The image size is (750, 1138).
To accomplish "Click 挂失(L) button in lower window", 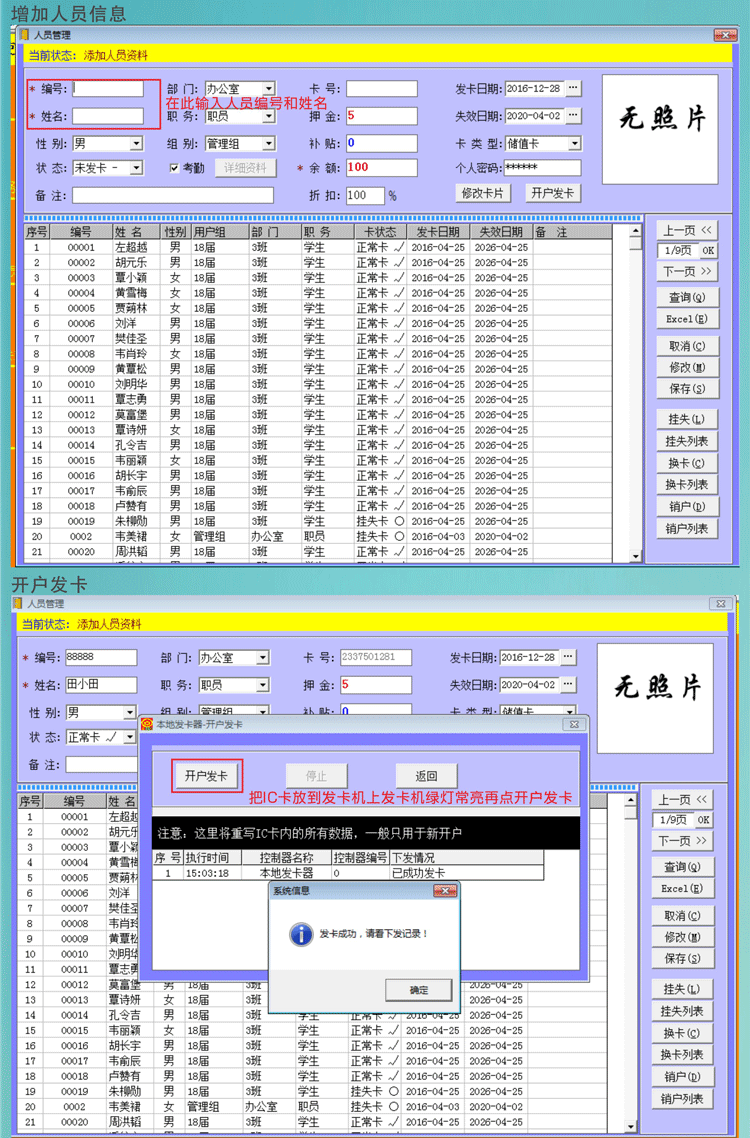I will (x=682, y=989).
